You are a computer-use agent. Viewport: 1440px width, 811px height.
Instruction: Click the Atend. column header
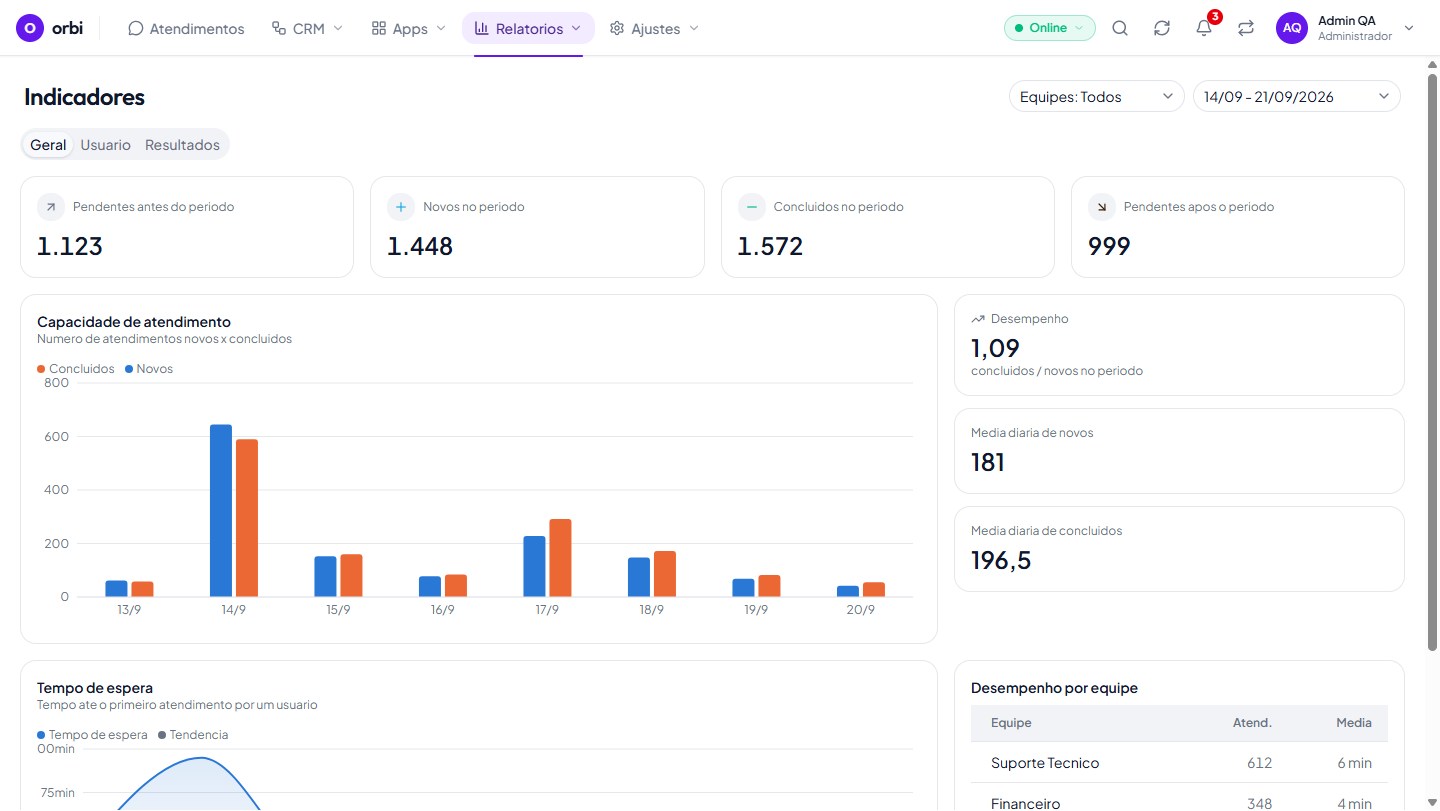(x=1252, y=723)
